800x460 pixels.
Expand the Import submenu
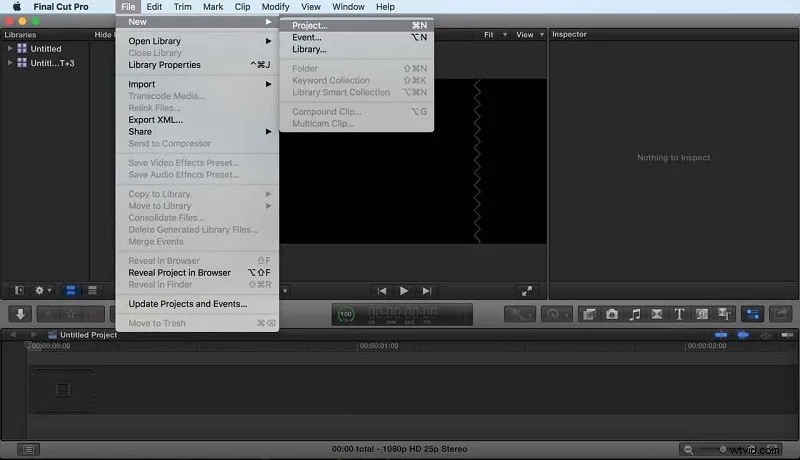197,84
